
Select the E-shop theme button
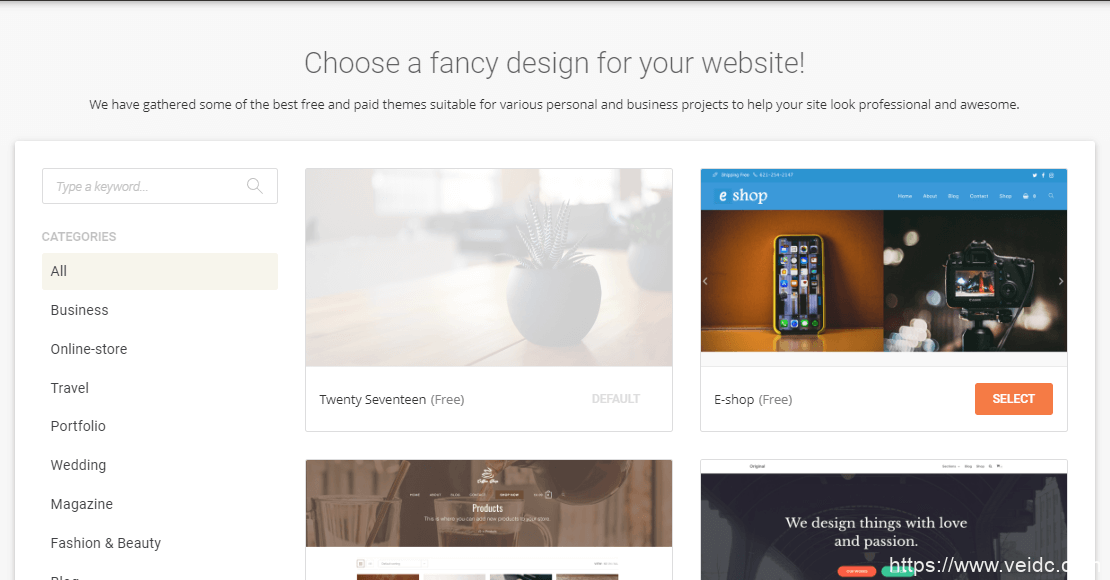click(x=1014, y=399)
